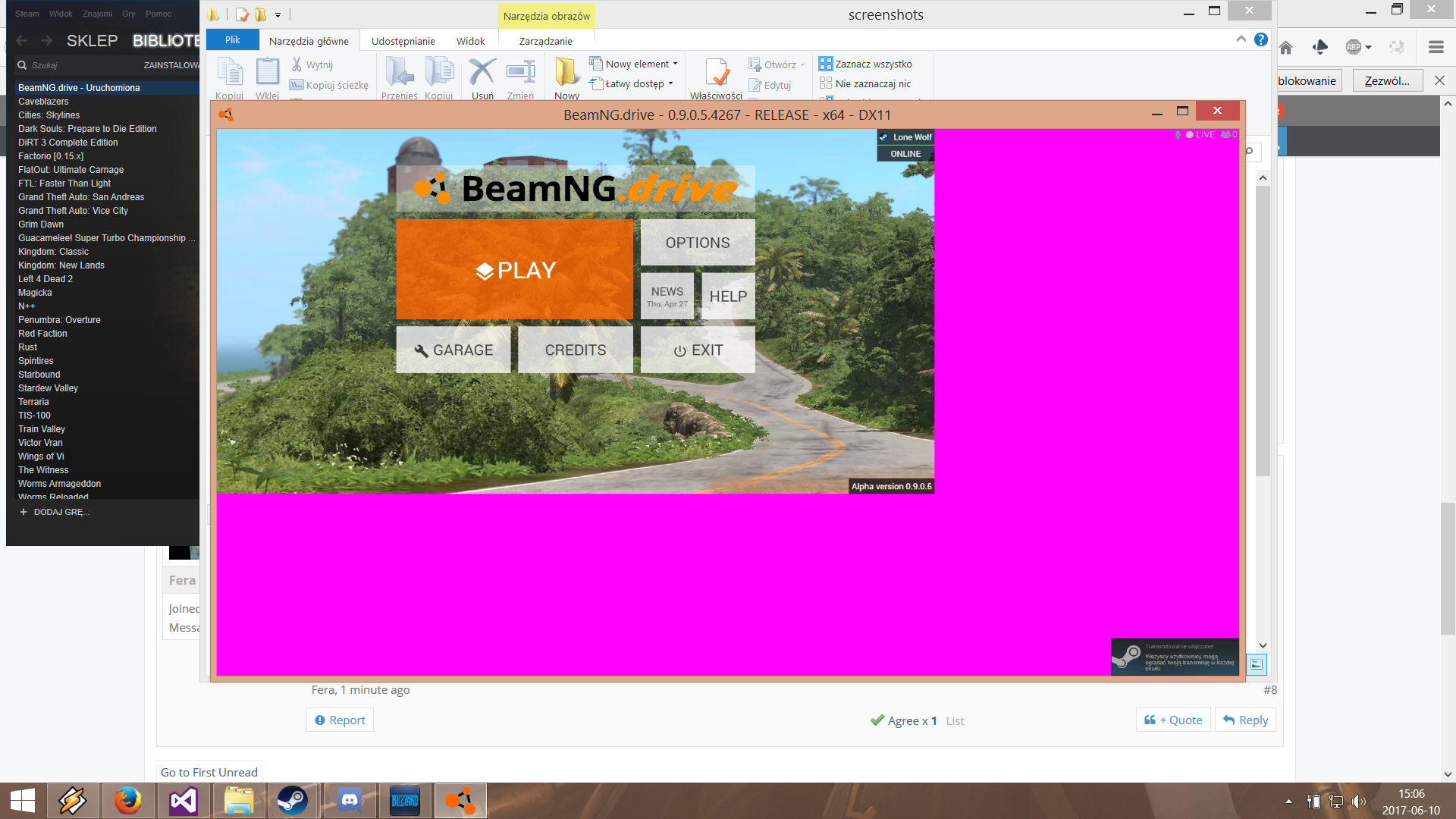1456x819 pixels.
Task: Open Explorer help question mark icon
Action: pyautogui.click(x=1261, y=39)
